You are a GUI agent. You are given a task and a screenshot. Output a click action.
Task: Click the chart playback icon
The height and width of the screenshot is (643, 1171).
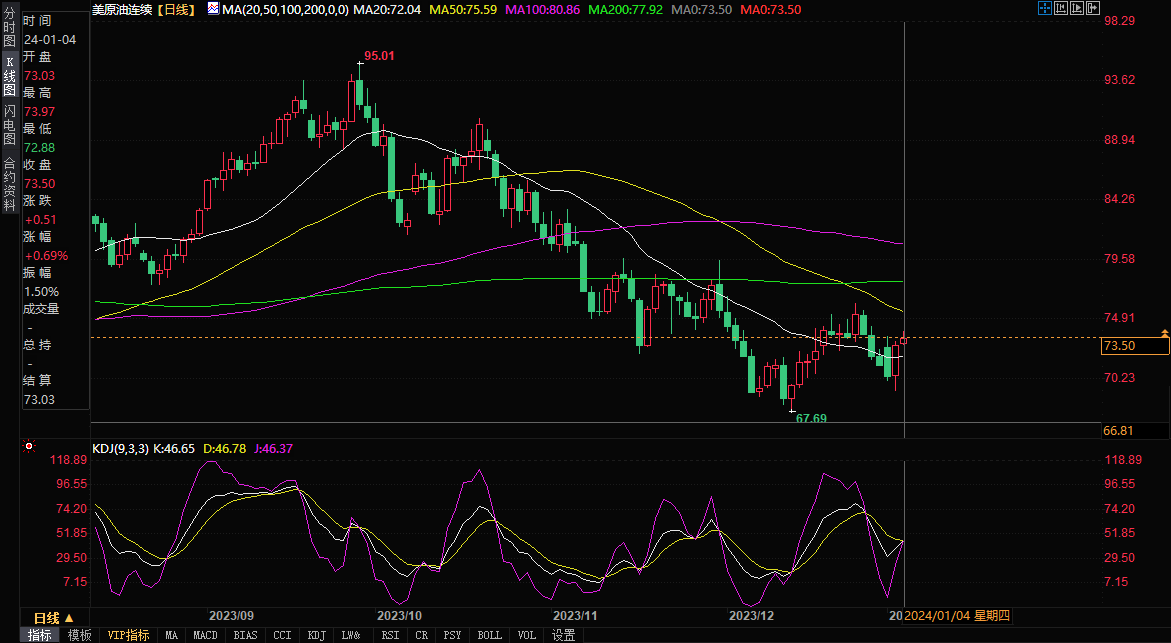click(x=1077, y=8)
